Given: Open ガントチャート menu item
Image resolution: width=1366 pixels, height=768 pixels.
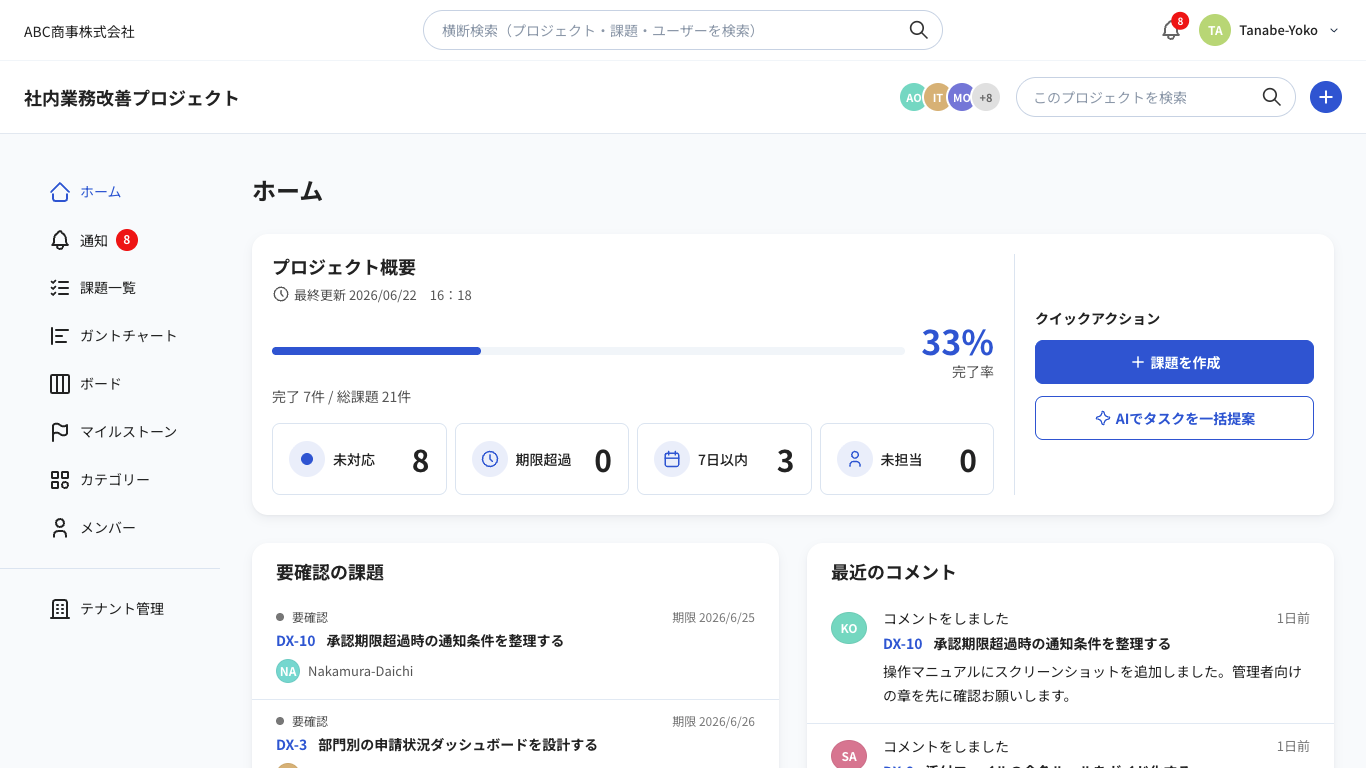Looking at the screenshot, I should [129, 336].
